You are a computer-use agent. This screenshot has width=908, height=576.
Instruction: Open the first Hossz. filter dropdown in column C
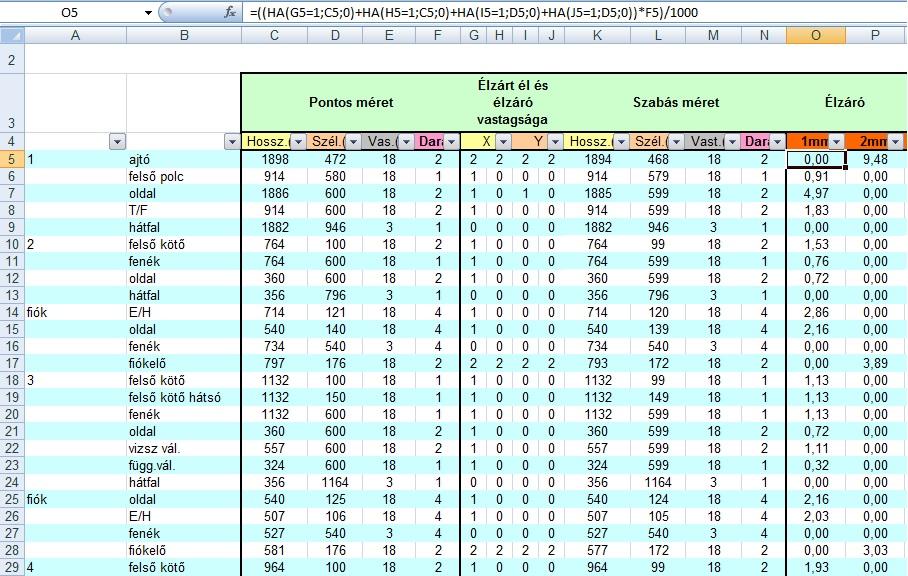(x=298, y=142)
